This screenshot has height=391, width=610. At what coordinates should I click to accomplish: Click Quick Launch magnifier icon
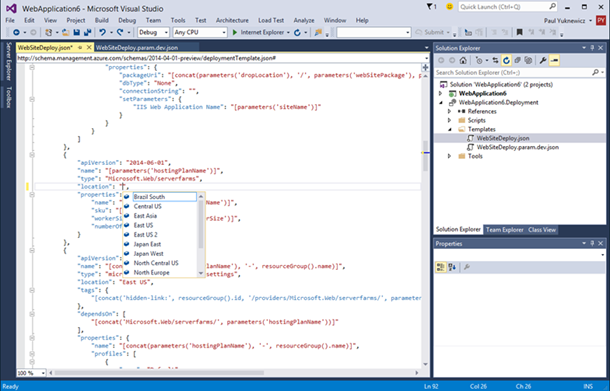click(x=552, y=7)
